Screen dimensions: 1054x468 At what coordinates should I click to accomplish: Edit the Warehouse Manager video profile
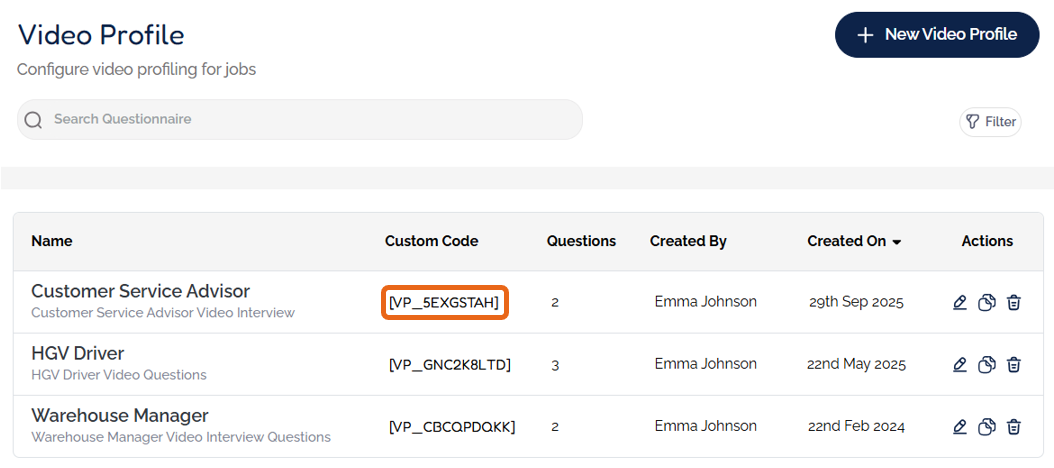960,426
